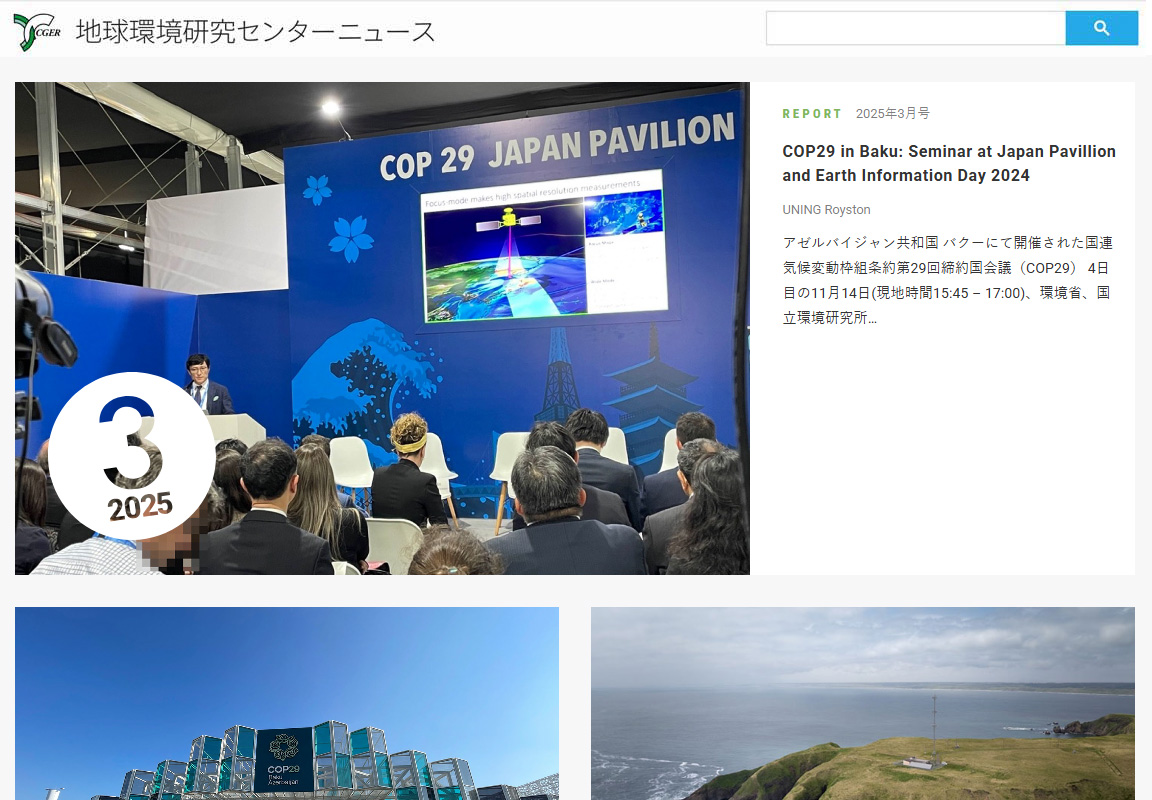Open the coastal cape monitoring station photo

pos(863,703)
